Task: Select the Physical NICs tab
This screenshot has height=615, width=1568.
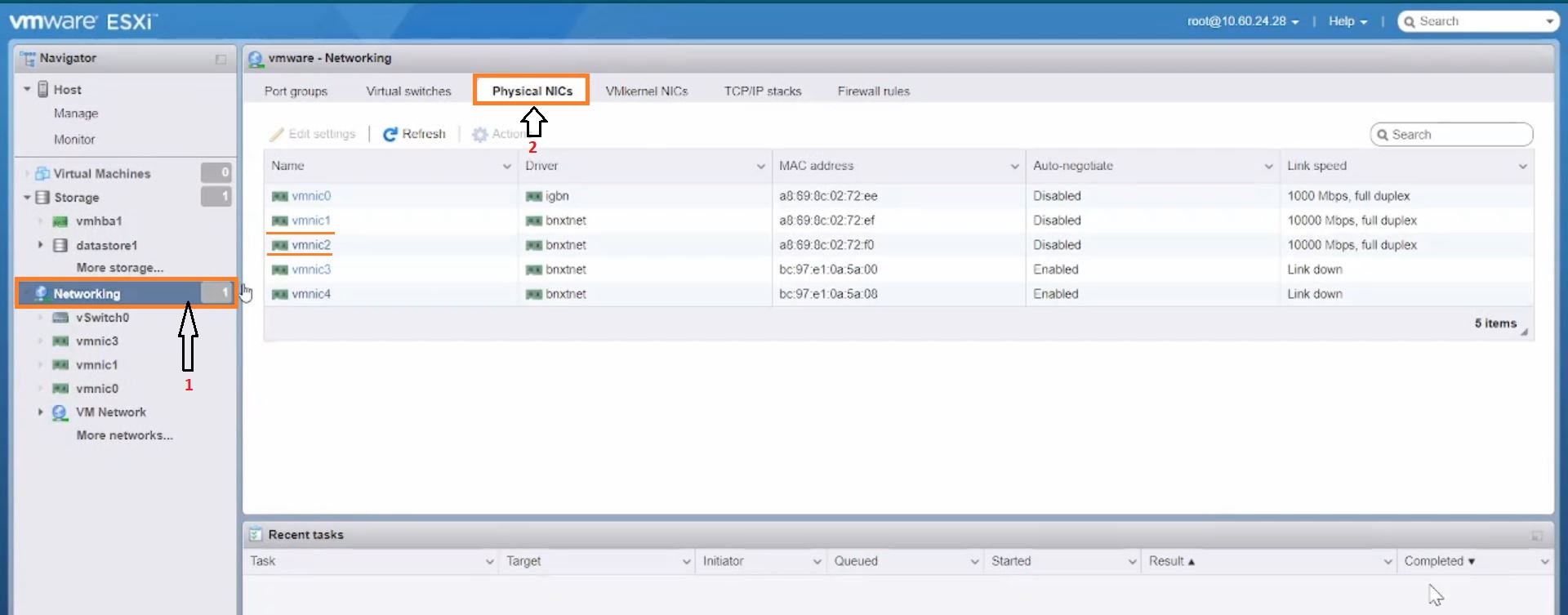Action: click(532, 91)
